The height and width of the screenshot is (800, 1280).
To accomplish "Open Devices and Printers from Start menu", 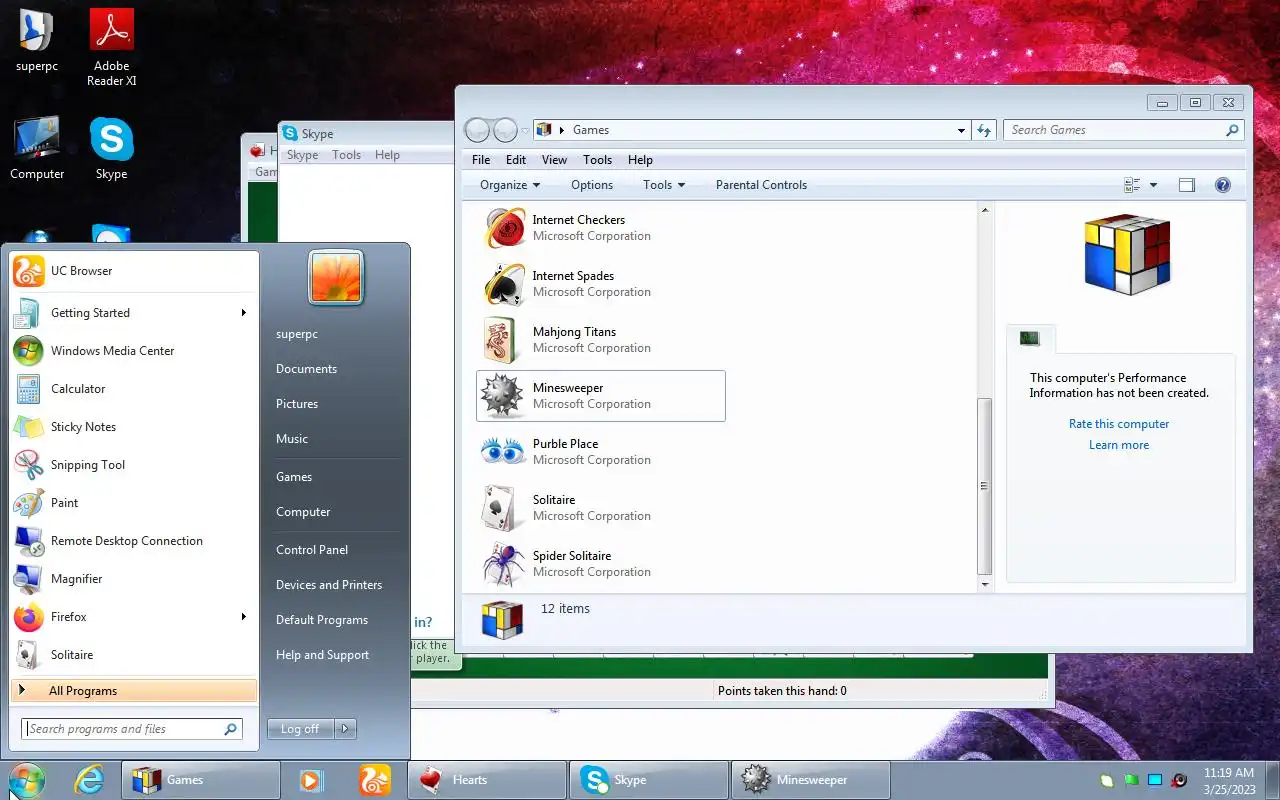I will pyautogui.click(x=329, y=585).
